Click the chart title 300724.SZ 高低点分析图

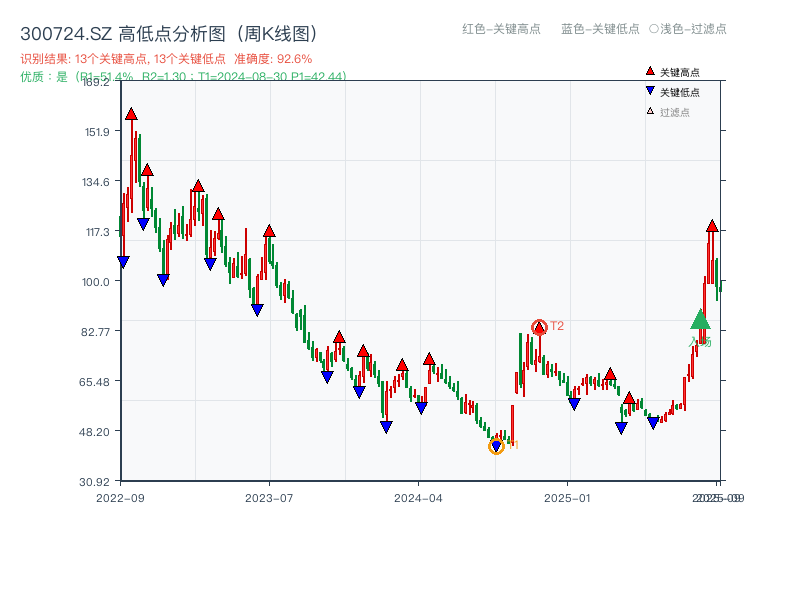(x=168, y=34)
